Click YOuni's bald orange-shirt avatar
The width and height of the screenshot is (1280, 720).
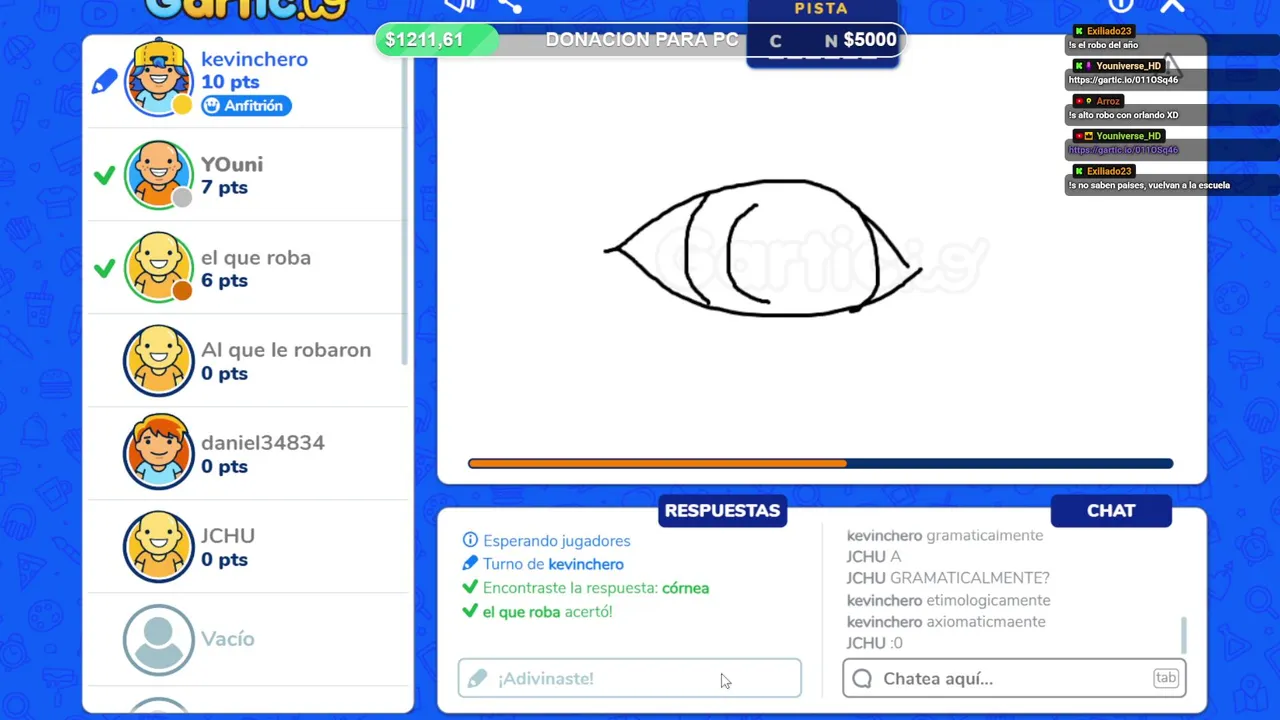[x=158, y=175]
